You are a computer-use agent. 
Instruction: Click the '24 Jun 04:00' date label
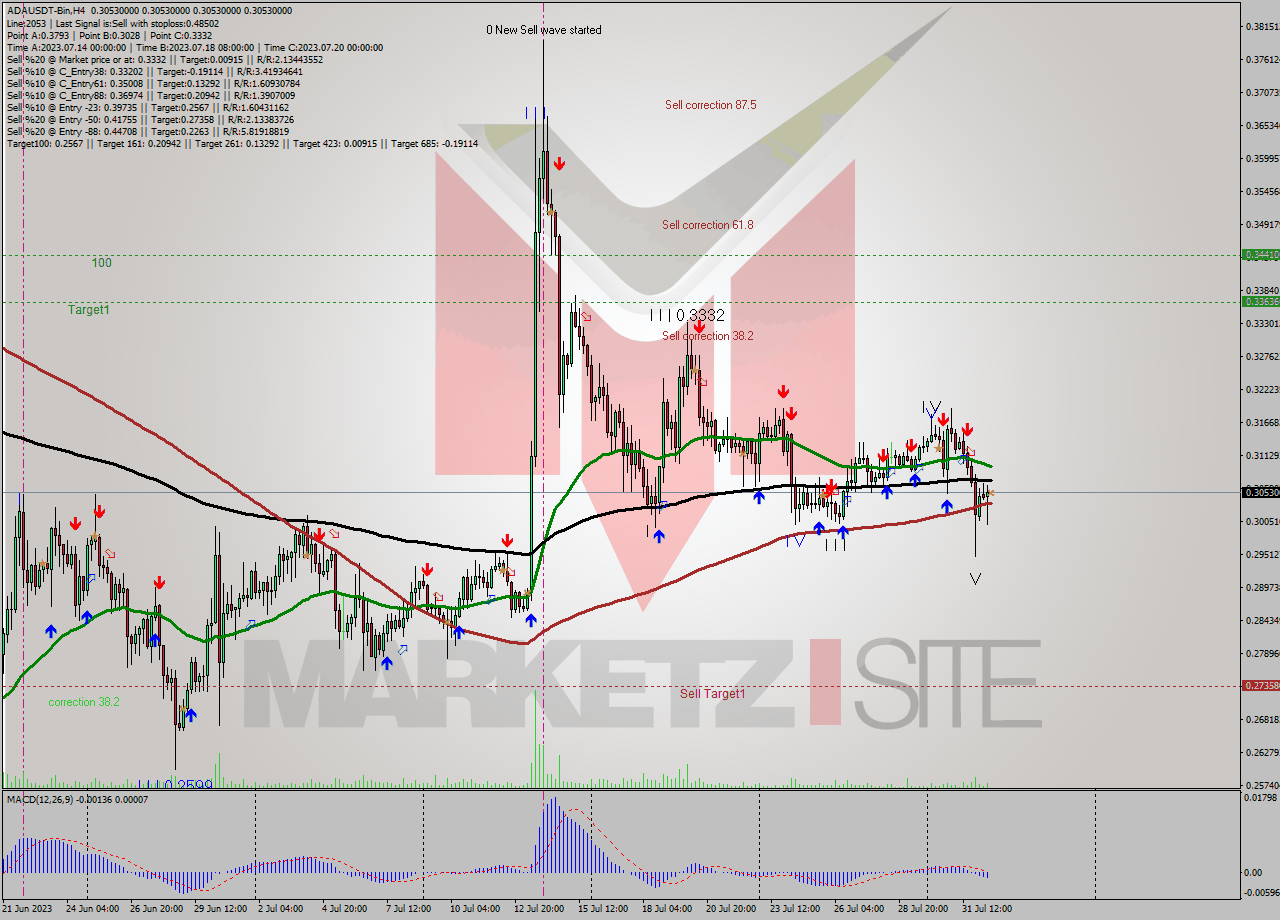93,909
